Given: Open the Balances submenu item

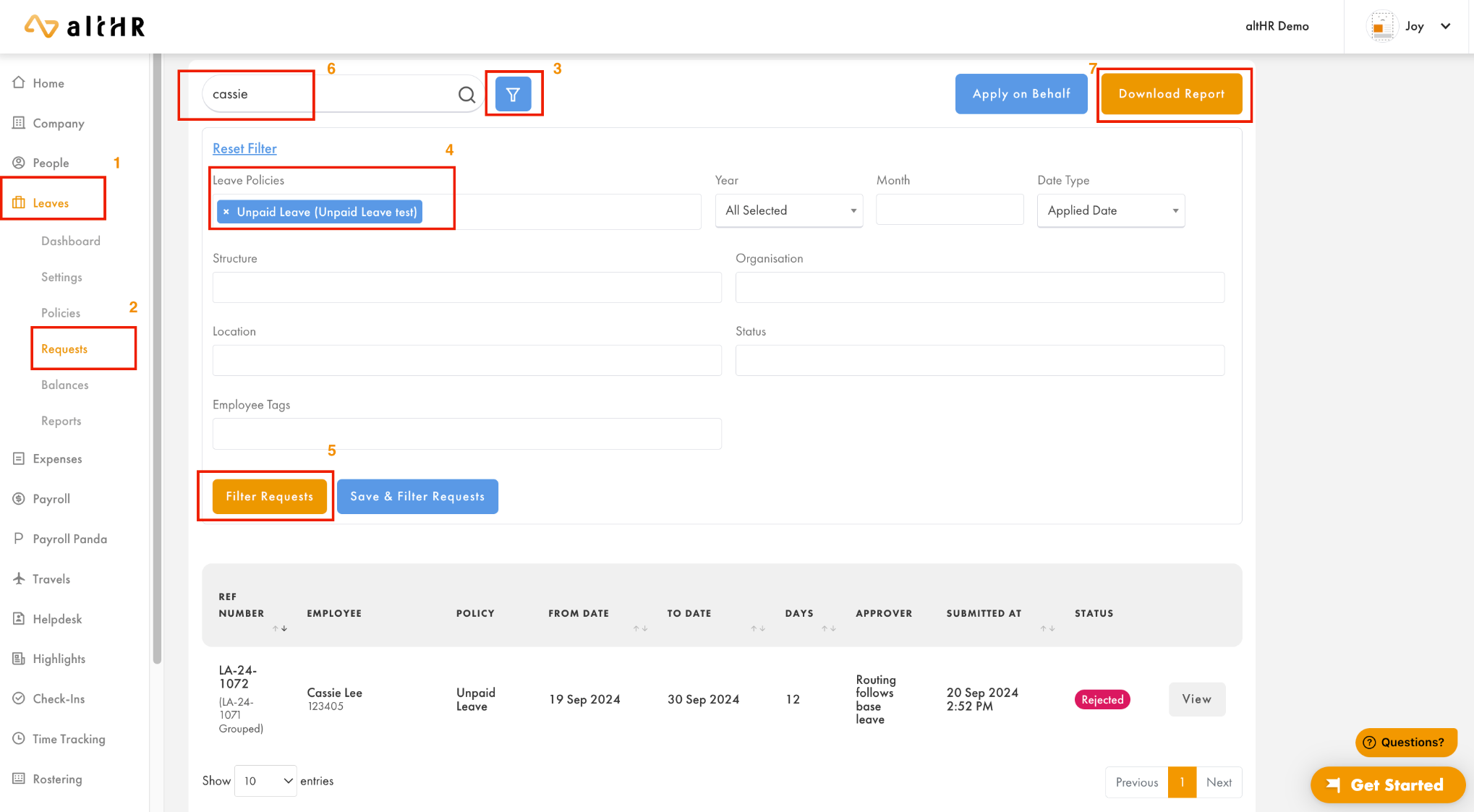Looking at the screenshot, I should click(x=64, y=385).
